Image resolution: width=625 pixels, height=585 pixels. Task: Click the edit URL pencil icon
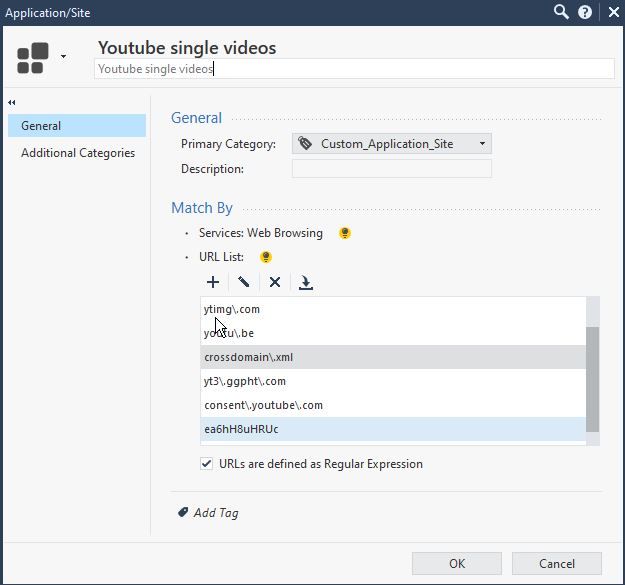coord(244,283)
